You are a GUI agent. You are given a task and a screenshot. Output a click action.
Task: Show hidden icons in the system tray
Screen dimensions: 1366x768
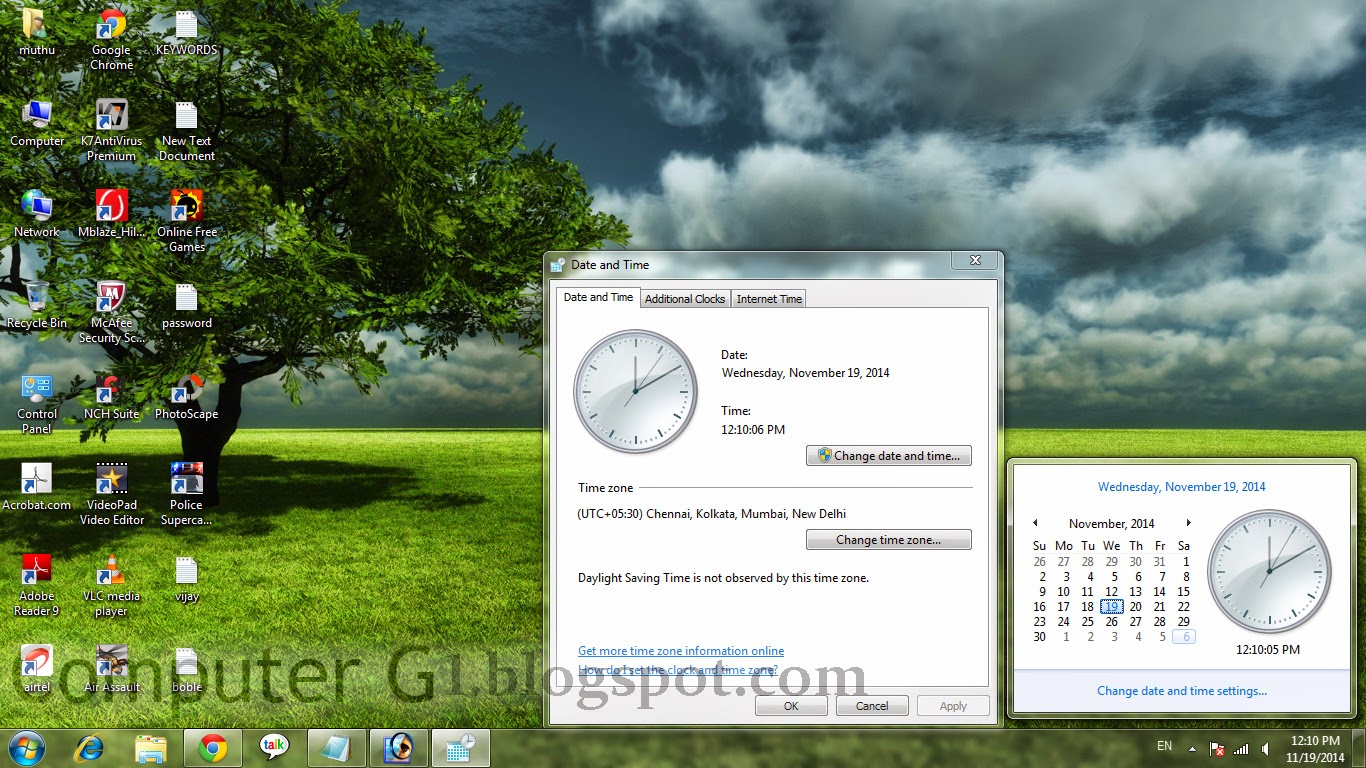[x=1191, y=748]
